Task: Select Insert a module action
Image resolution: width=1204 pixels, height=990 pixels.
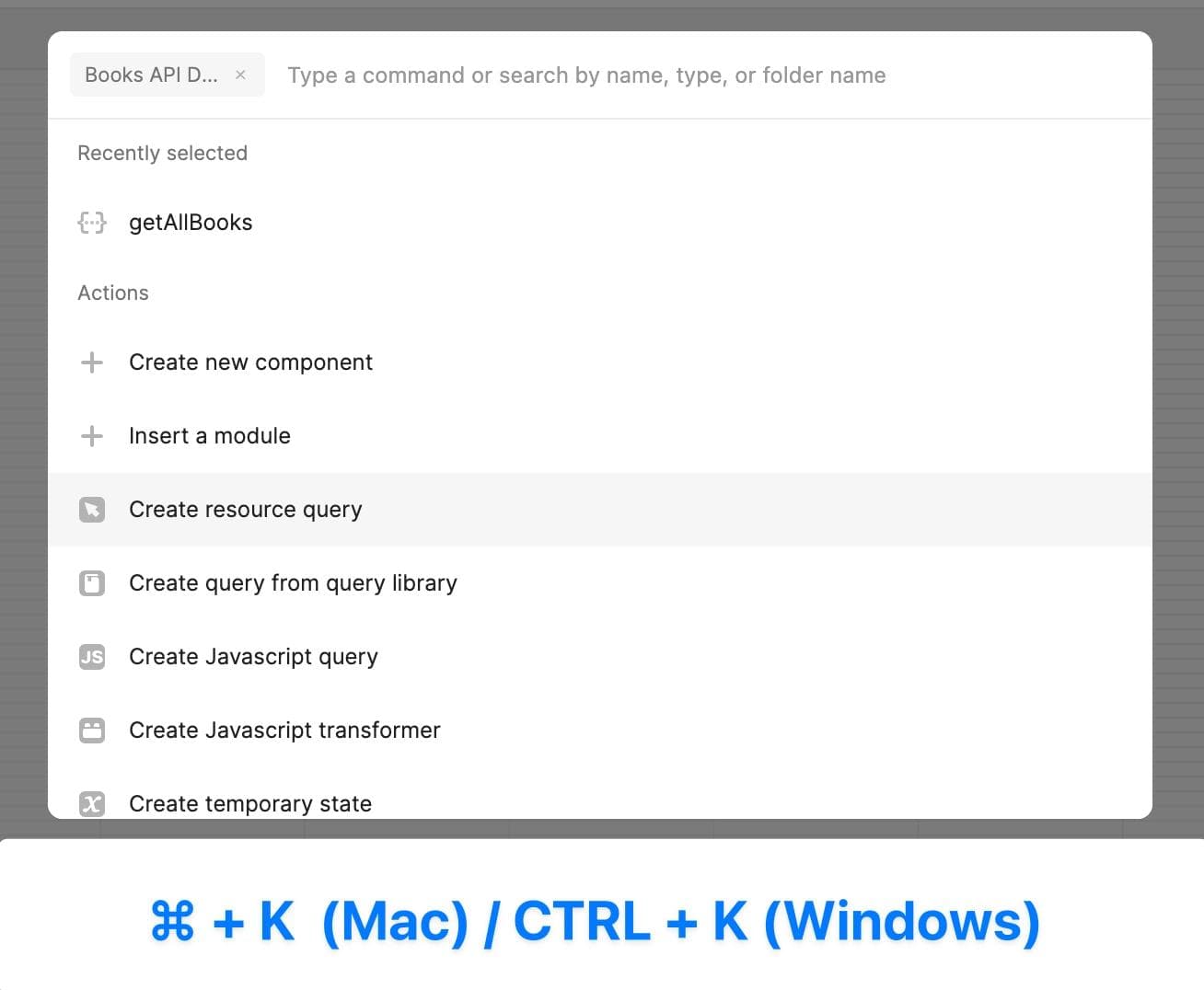Action: 210,436
